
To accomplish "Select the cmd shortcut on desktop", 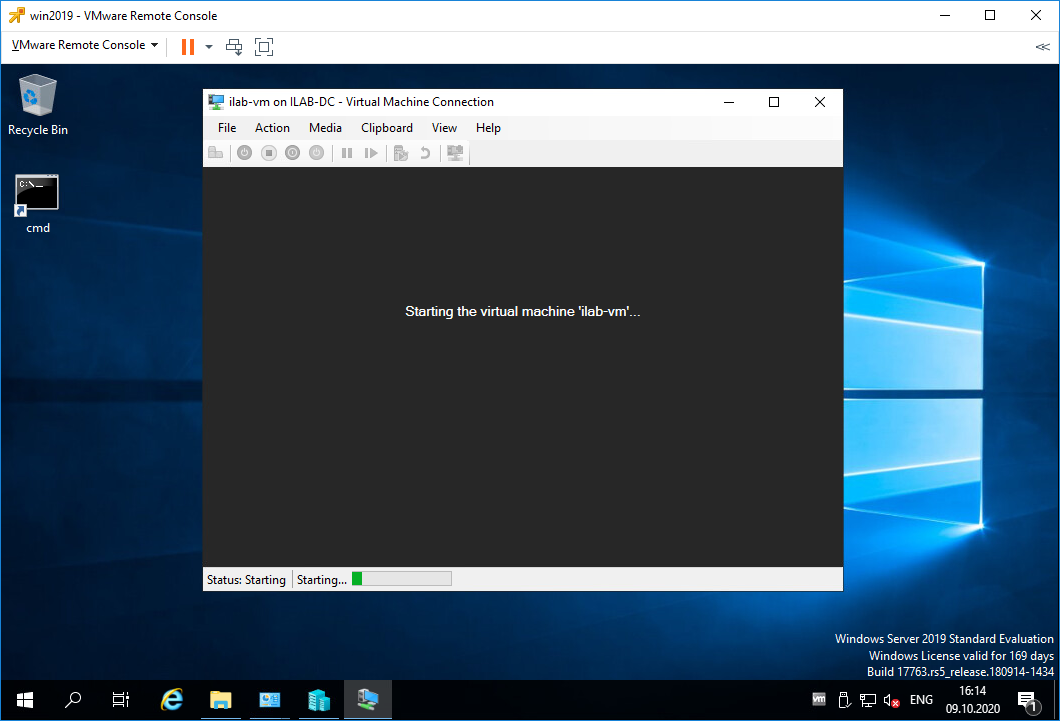I will [38, 204].
